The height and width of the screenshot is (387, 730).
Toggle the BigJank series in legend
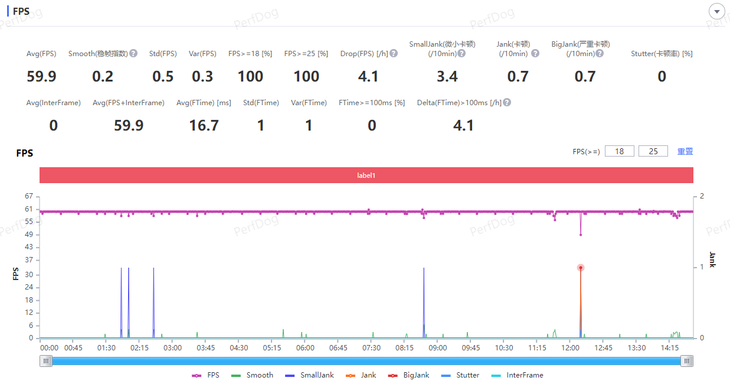(x=409, y=375)
